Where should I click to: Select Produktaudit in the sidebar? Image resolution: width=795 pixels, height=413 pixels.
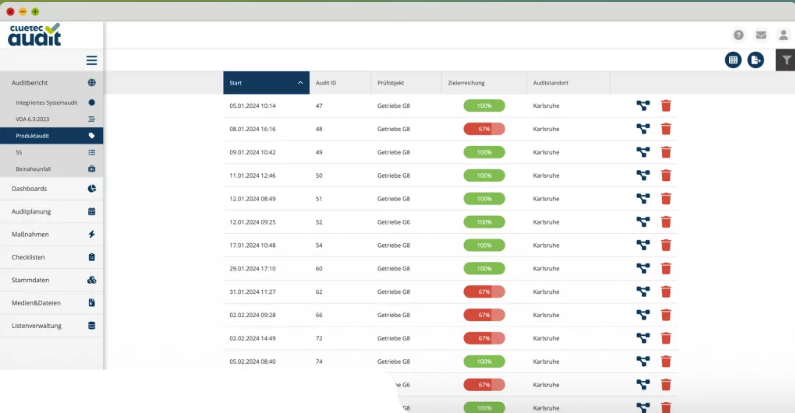pos(52,136)
